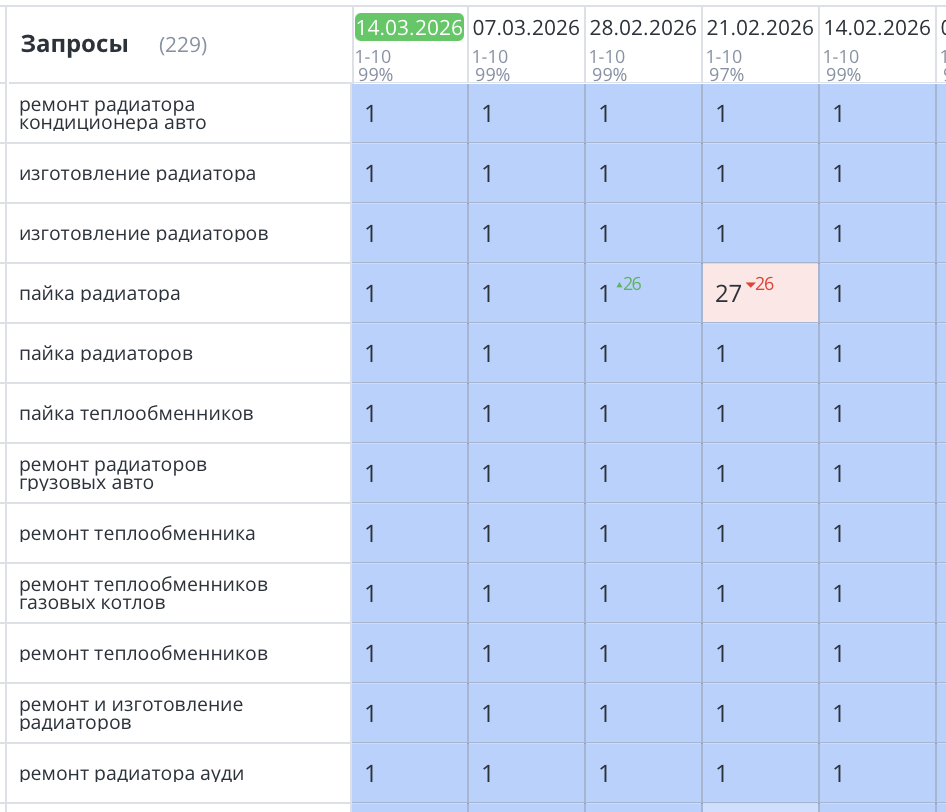Open the 07.03.2026 date column header

(x=526, y=28)
